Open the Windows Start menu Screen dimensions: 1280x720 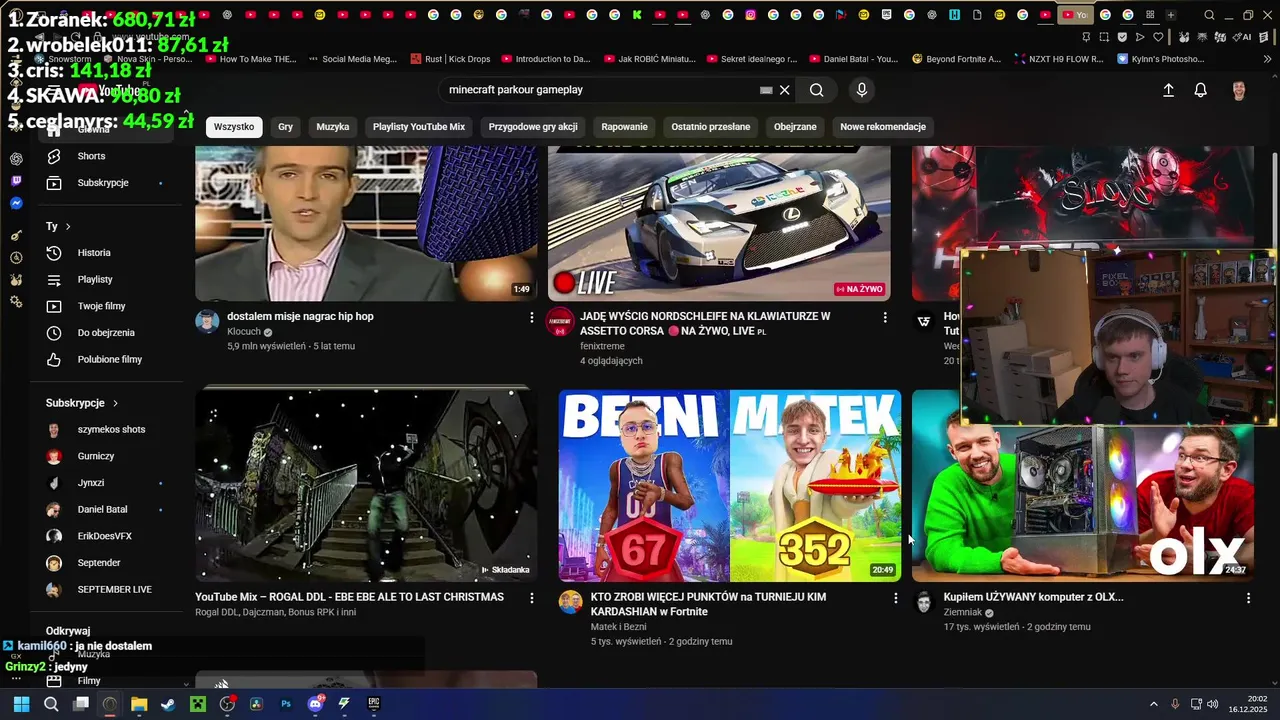pos(21,704)
